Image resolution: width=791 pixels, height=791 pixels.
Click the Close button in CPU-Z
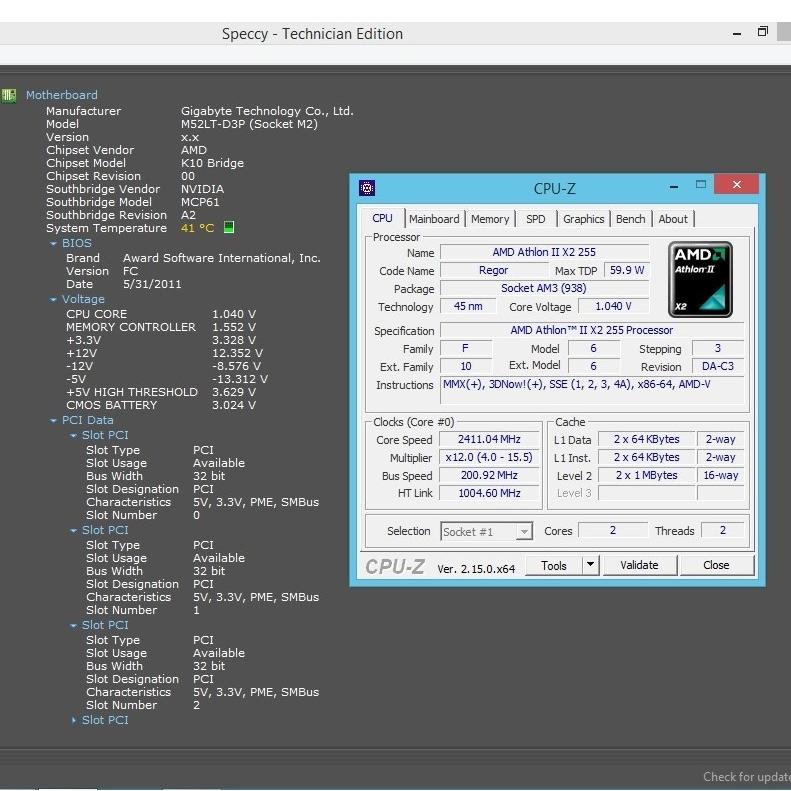(716, 565)
